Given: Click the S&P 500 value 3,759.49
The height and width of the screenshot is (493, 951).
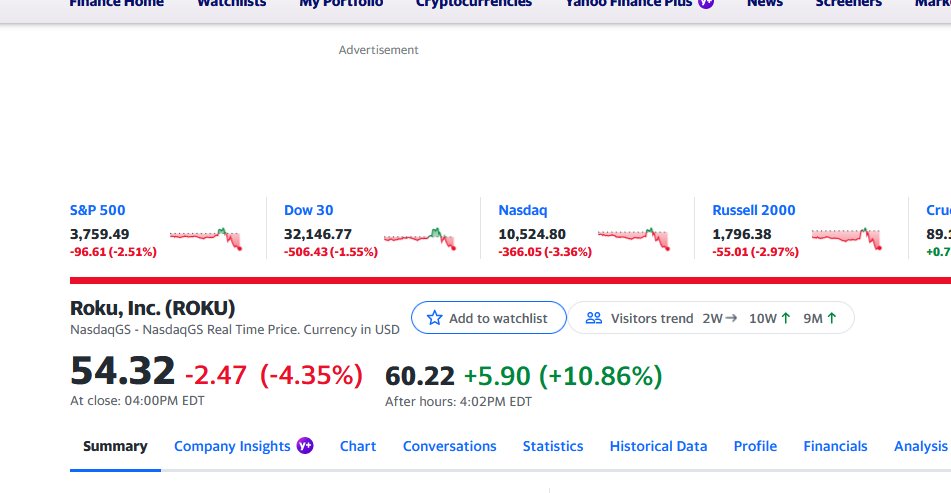Looking at the screenshot, I should click(99, 234).
